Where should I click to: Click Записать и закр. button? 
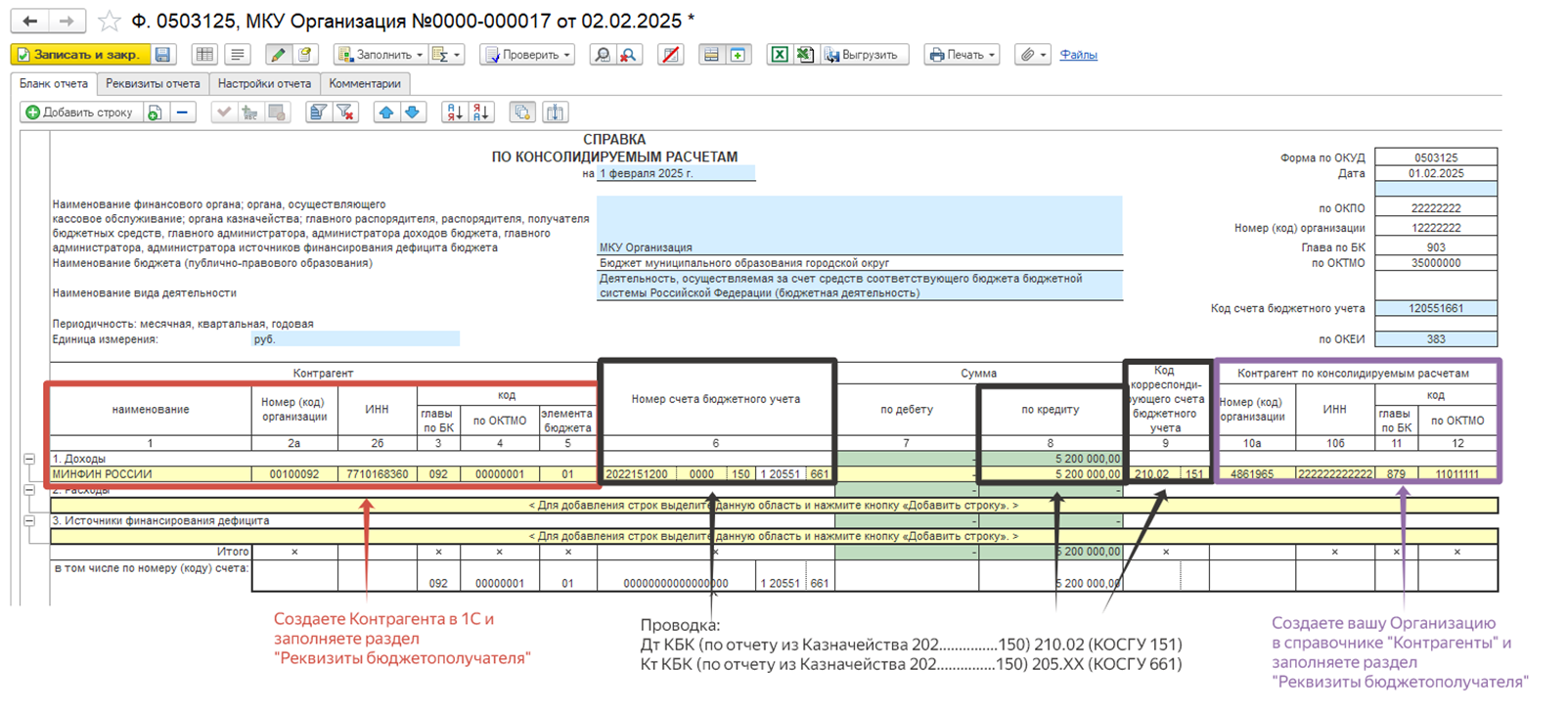pyautogui.click(x=79, y=55)
